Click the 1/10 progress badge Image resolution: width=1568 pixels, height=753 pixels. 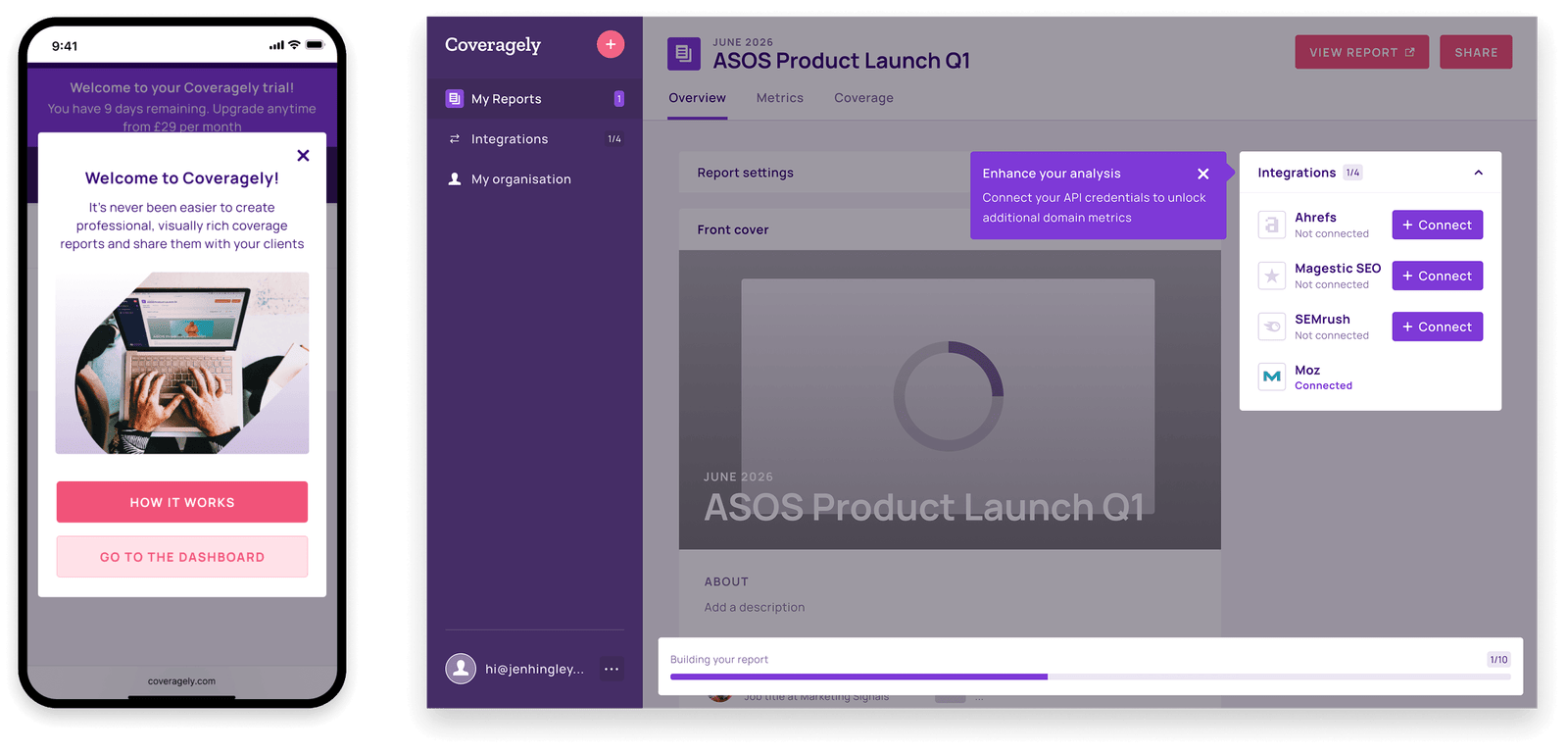pos(1498,660)
